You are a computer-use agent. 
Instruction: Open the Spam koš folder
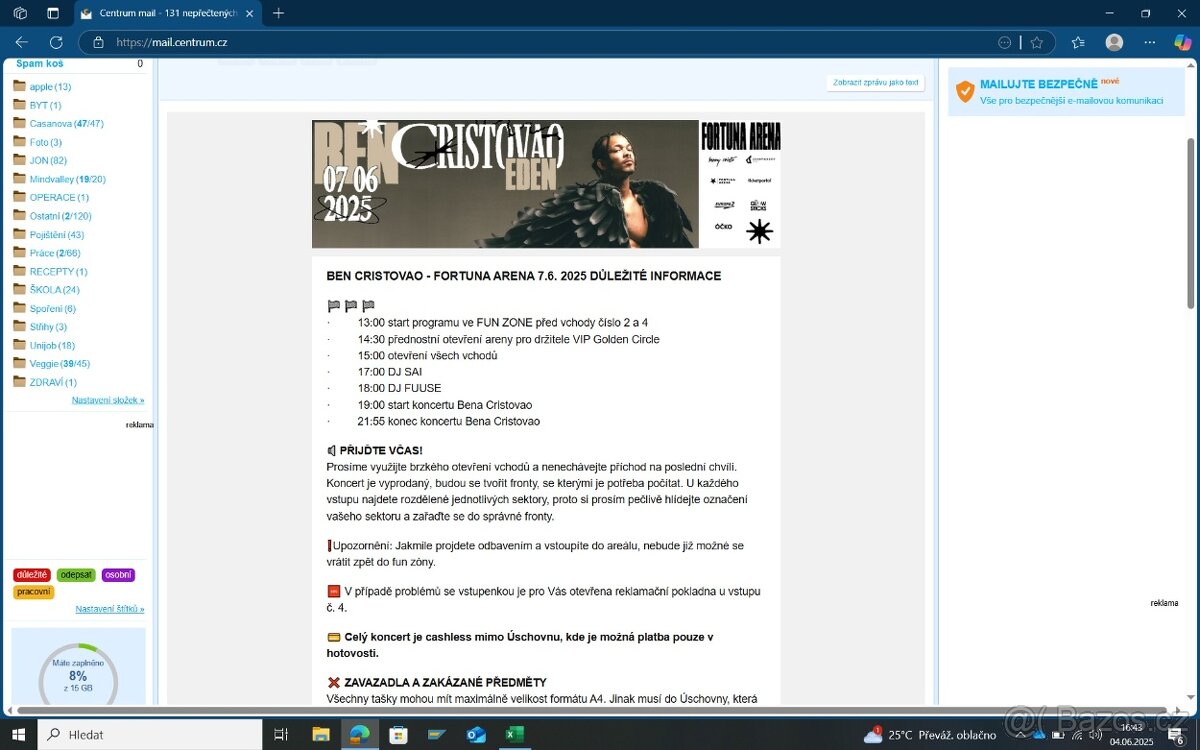pos(40,64)
